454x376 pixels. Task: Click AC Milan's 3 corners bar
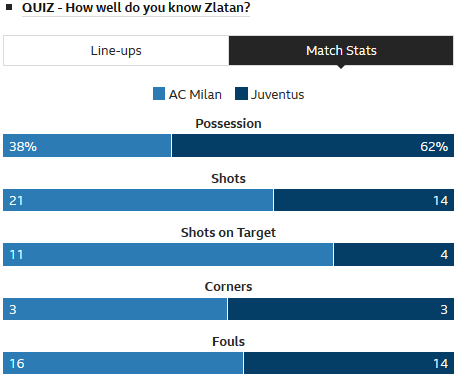[115, 309]
